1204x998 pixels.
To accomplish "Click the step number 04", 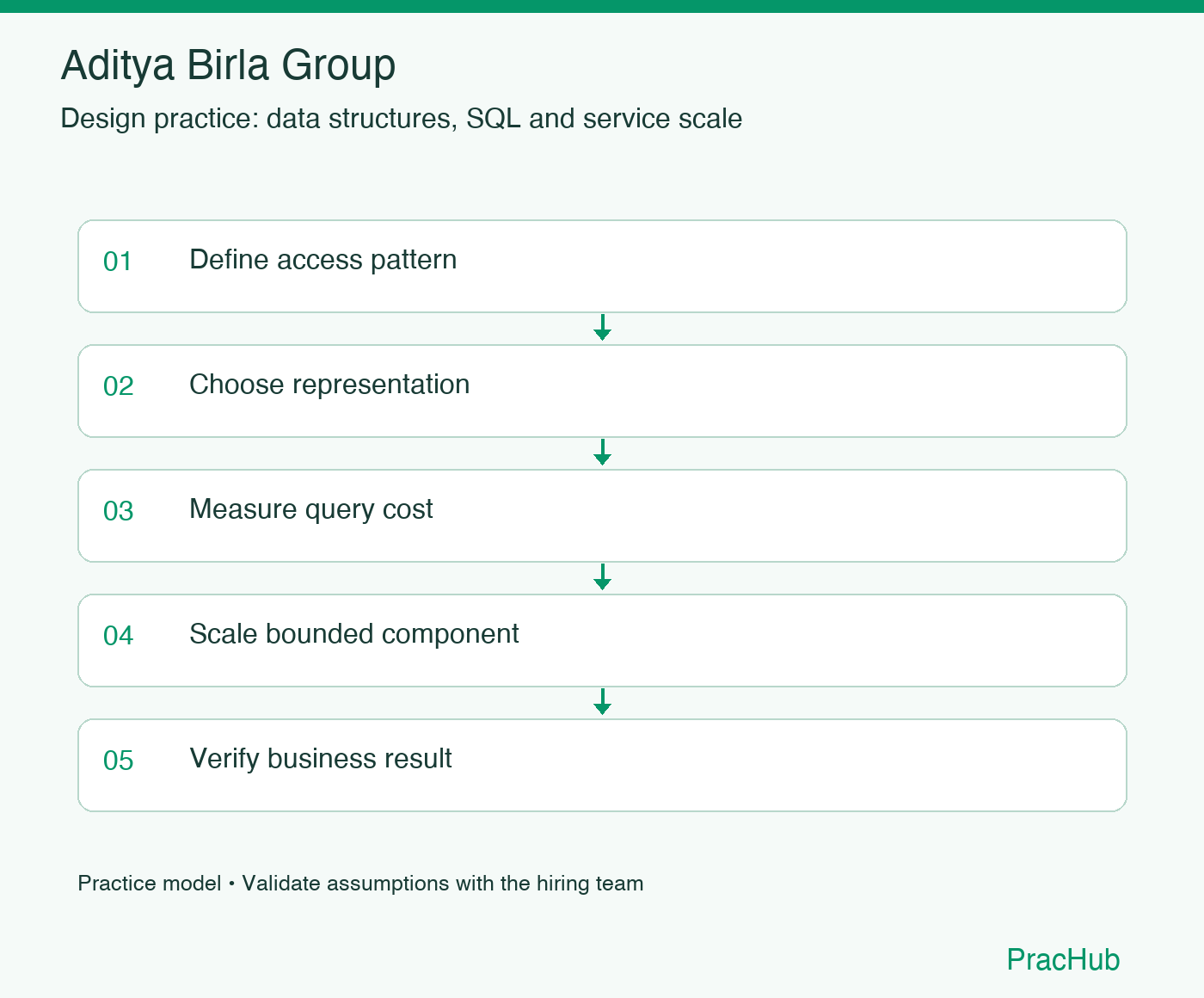I will click(119, 636).
